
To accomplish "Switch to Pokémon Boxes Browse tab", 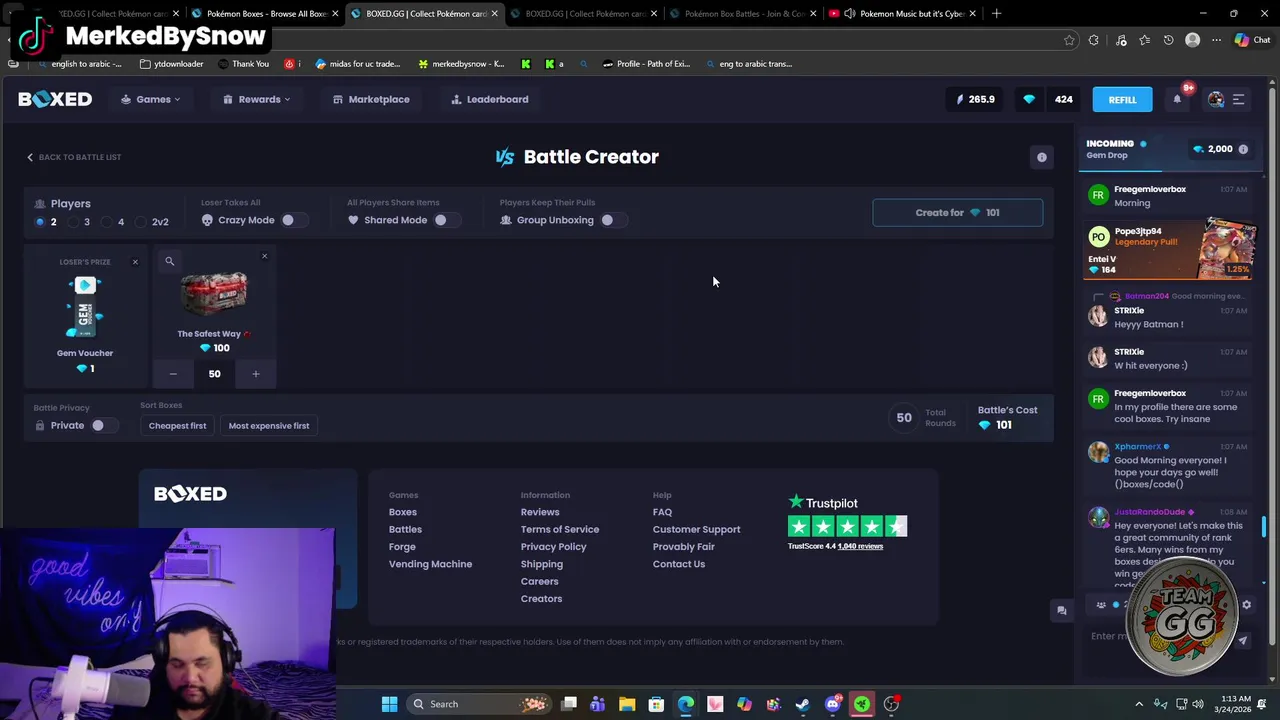I will (266, 14).
